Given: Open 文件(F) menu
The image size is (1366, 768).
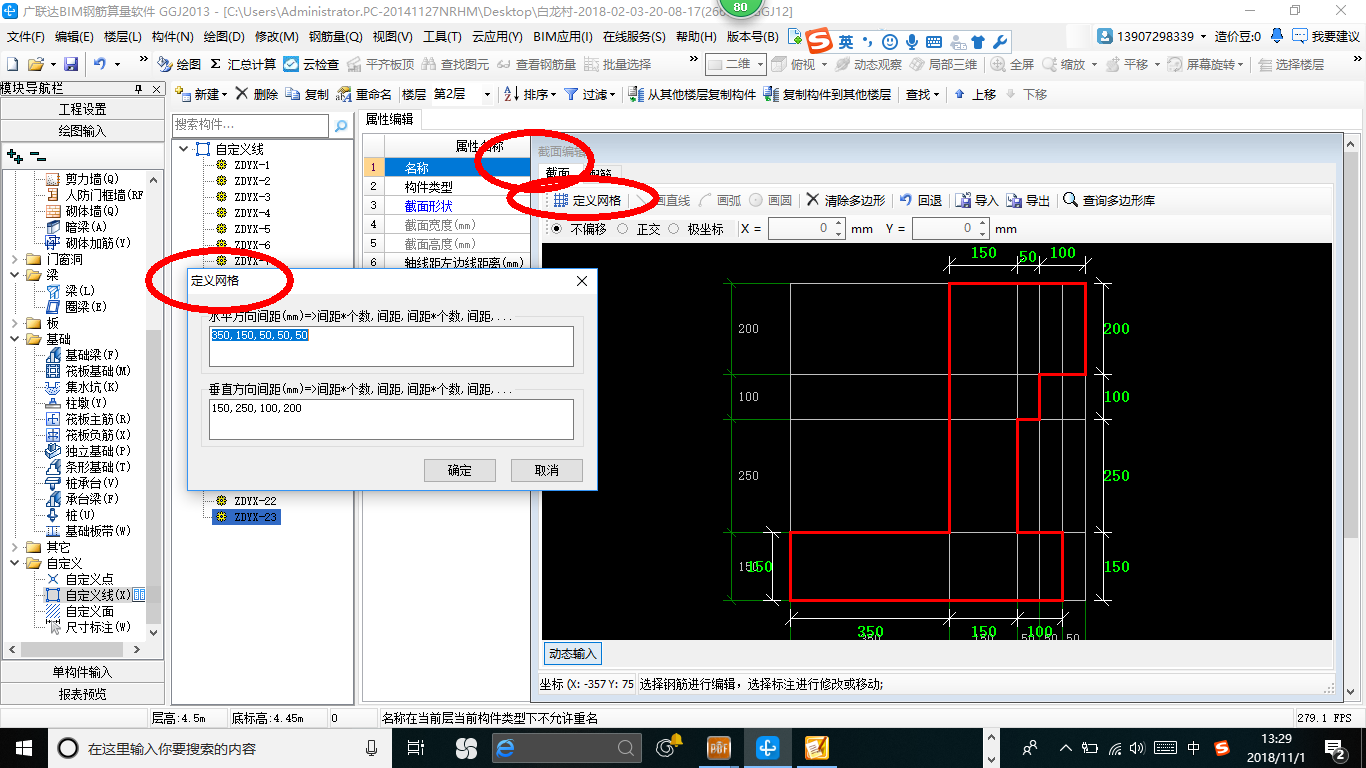Looking at the screenshot, I should [x=26, y=37].
